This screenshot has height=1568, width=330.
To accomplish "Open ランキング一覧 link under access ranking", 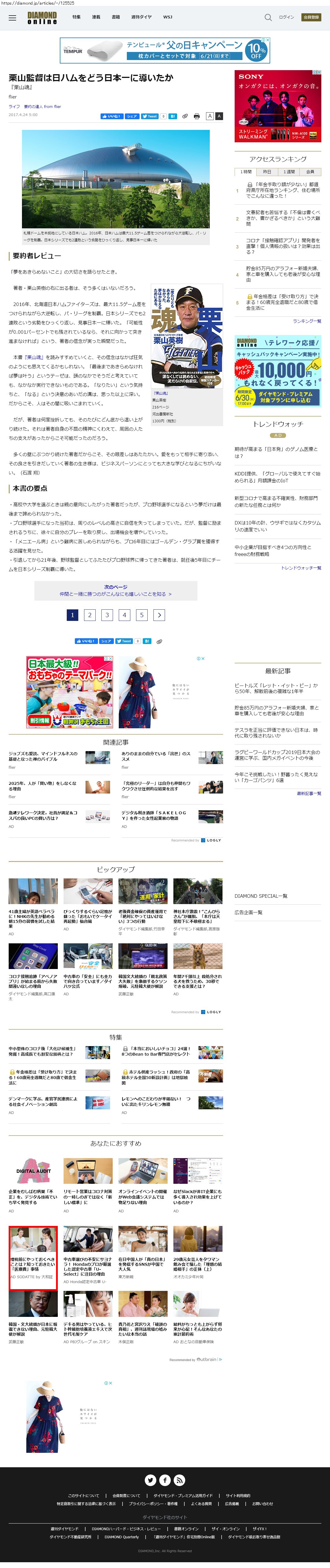I will (307, 321).
